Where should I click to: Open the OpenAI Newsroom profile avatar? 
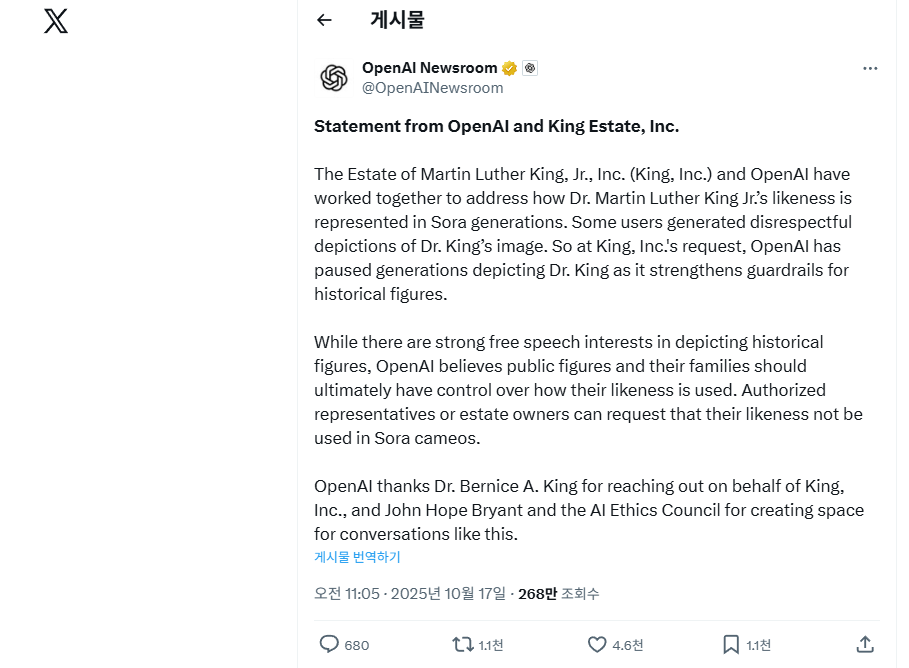tap(334, 78)
